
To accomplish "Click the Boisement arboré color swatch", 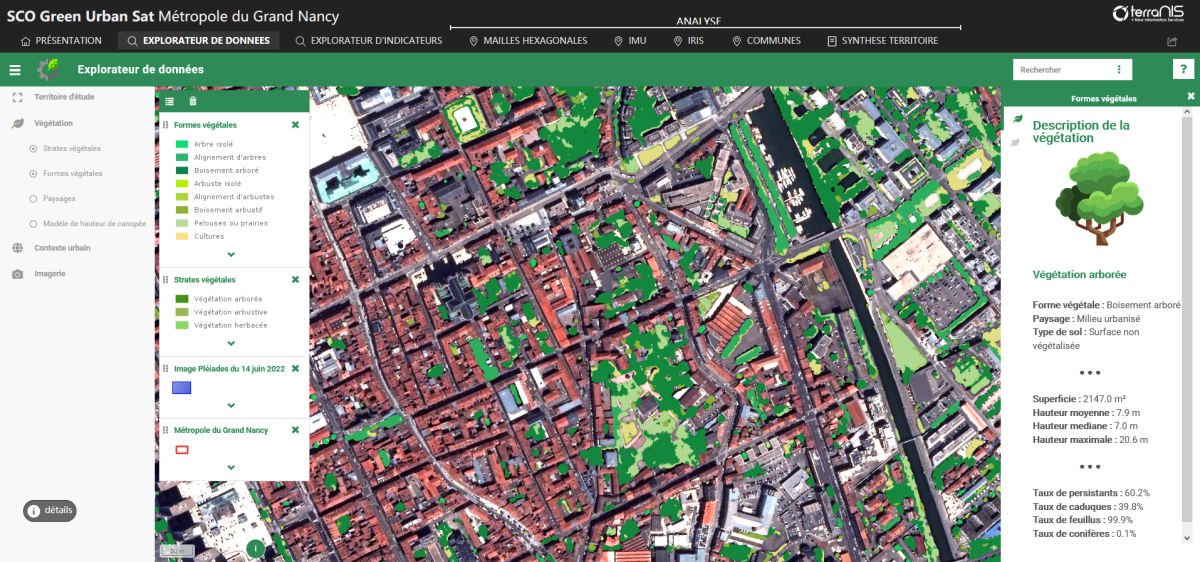I will click(181, 170).
